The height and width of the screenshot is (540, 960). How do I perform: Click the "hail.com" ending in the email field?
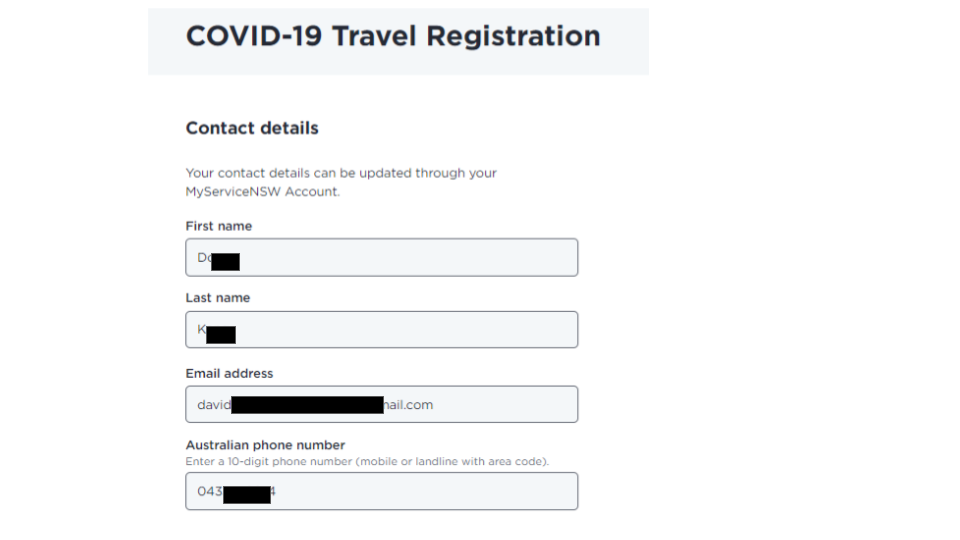click(408, 405)
